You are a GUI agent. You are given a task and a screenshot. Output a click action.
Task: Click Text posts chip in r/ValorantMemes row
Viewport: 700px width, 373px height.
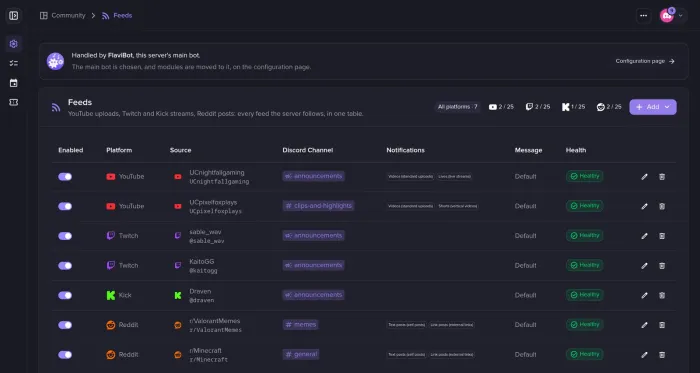(x=406, y=325)
